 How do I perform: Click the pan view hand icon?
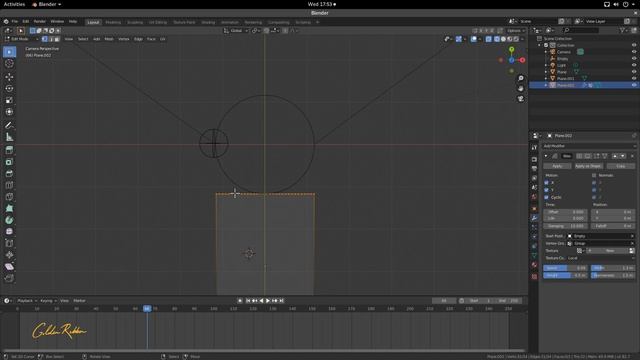[x=521, y=89]
